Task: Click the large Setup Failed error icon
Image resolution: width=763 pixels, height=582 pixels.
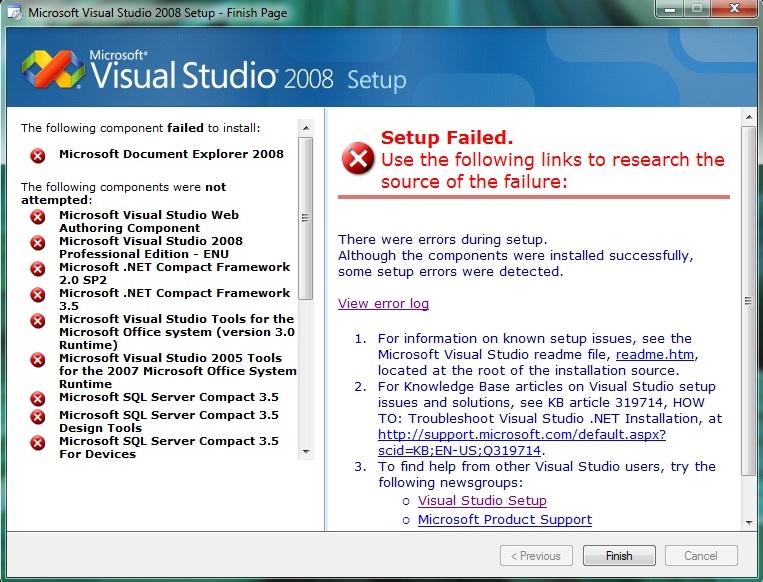Action: pyautogui.click(x=358, y=159)
